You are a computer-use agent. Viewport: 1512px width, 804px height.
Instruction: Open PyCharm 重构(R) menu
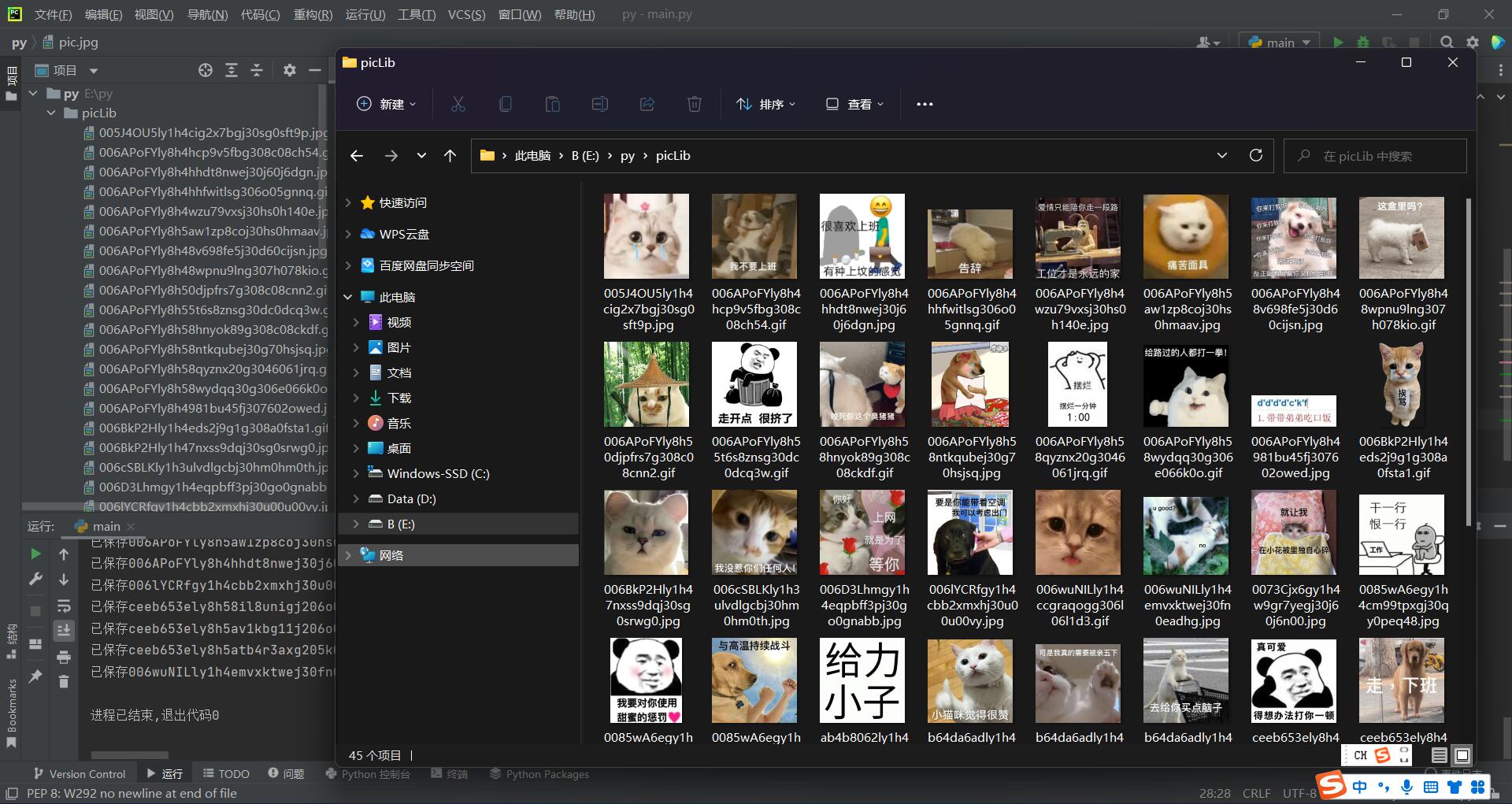pos(313,14)
